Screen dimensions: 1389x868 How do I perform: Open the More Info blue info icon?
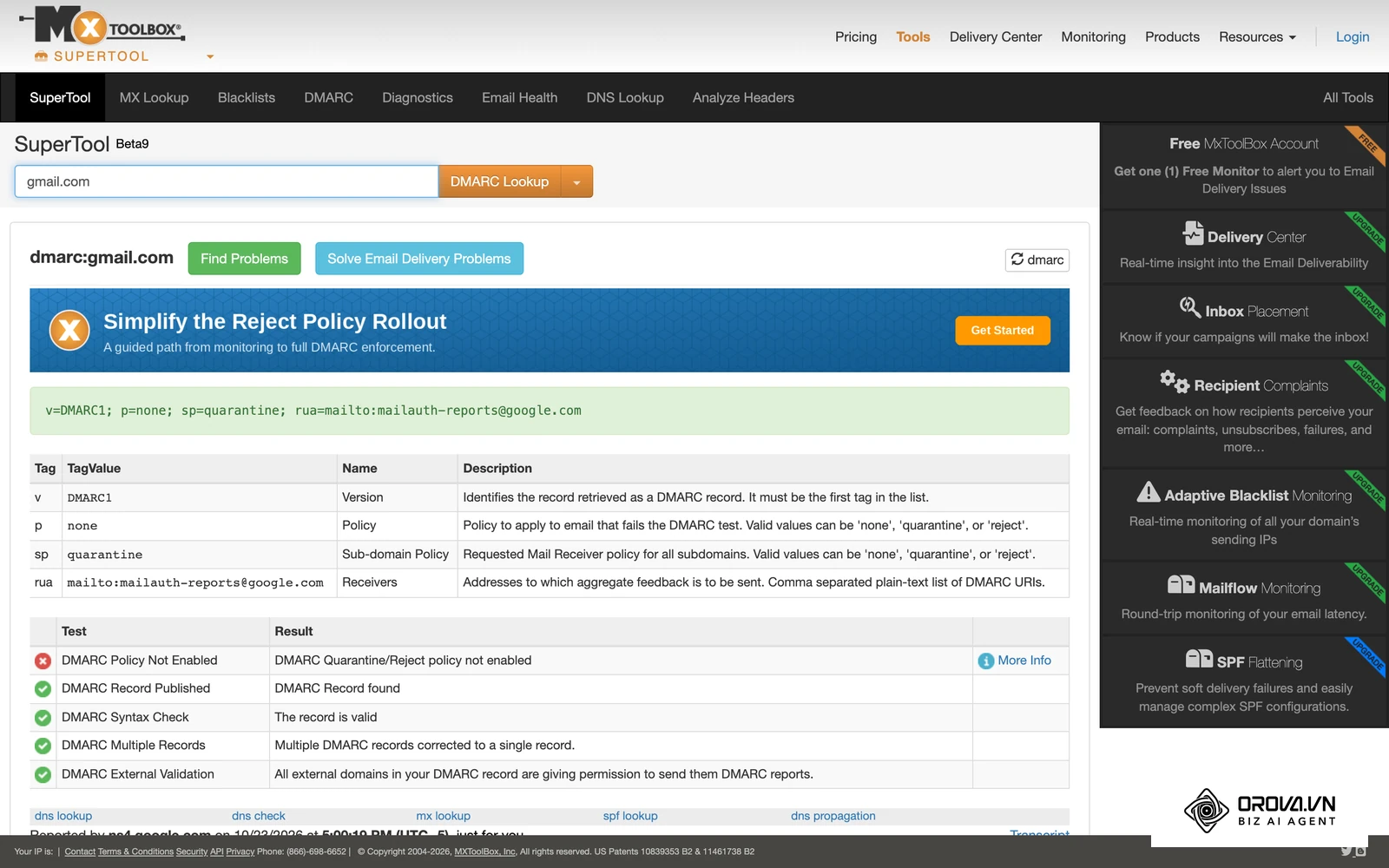click(985, 661)
